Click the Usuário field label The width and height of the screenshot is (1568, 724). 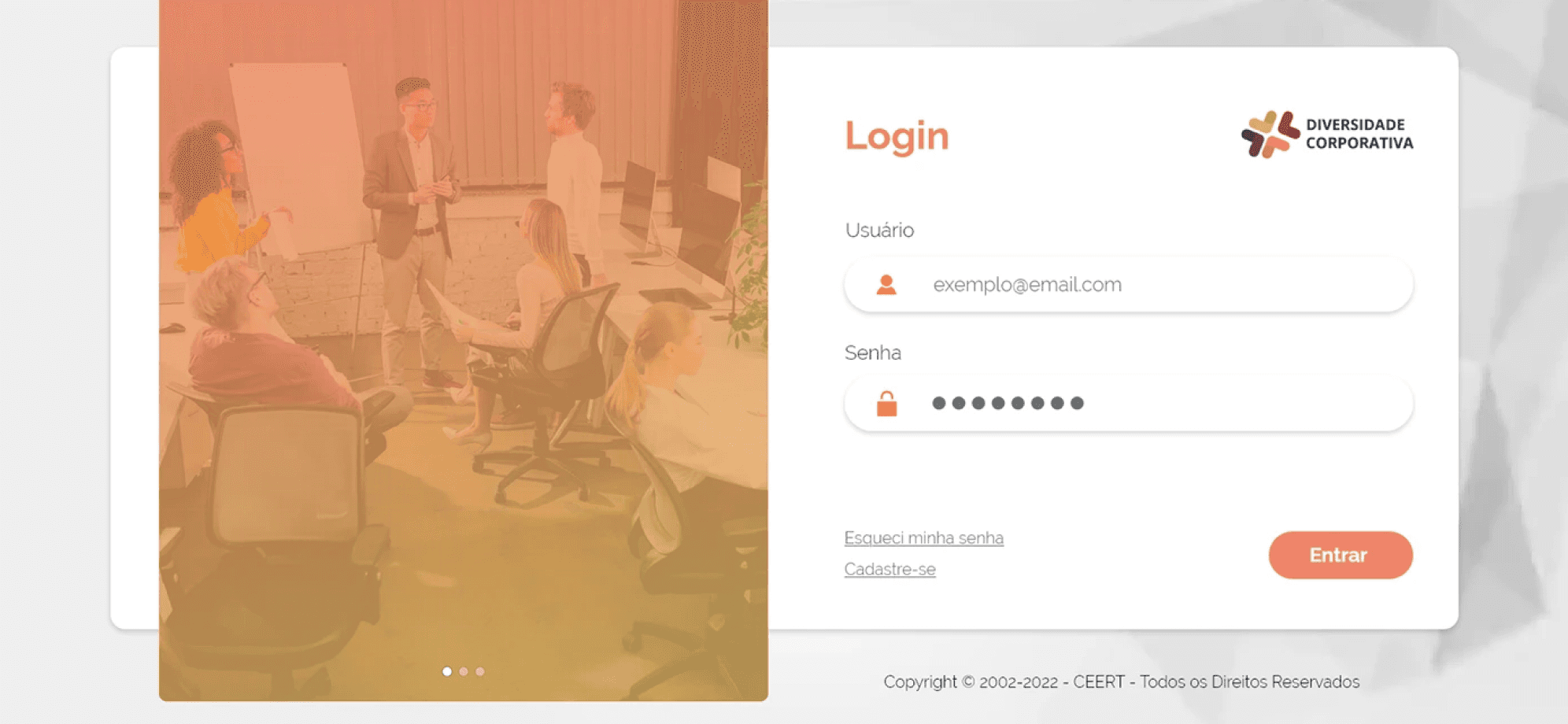tap(879, 230)
